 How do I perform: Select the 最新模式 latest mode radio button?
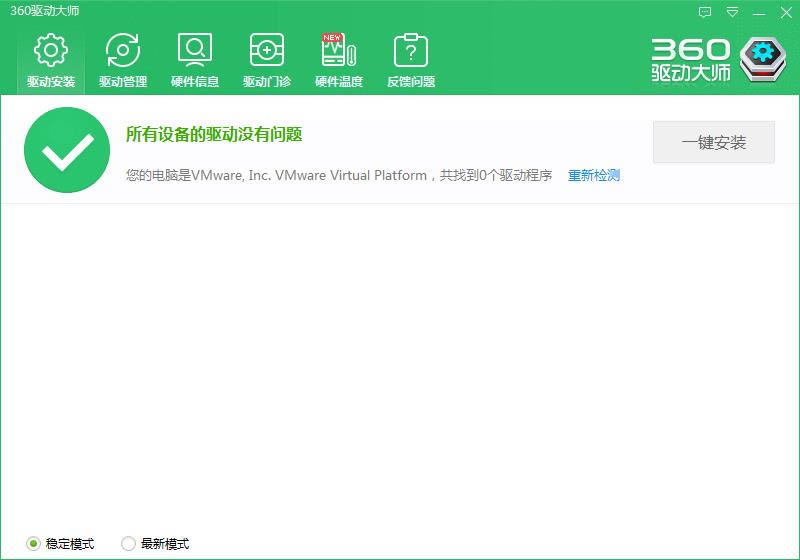[x=128, y=544]
